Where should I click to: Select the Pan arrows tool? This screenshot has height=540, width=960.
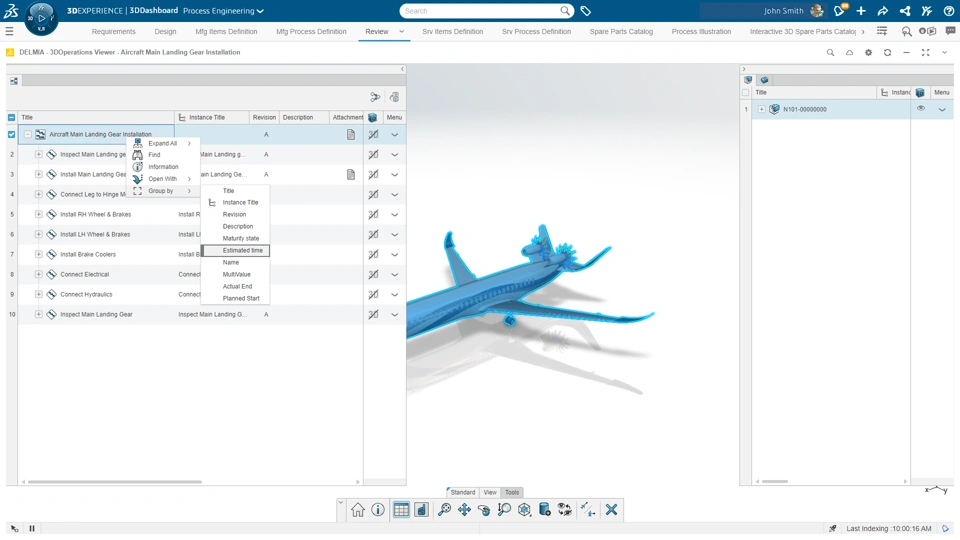(464, 509)
